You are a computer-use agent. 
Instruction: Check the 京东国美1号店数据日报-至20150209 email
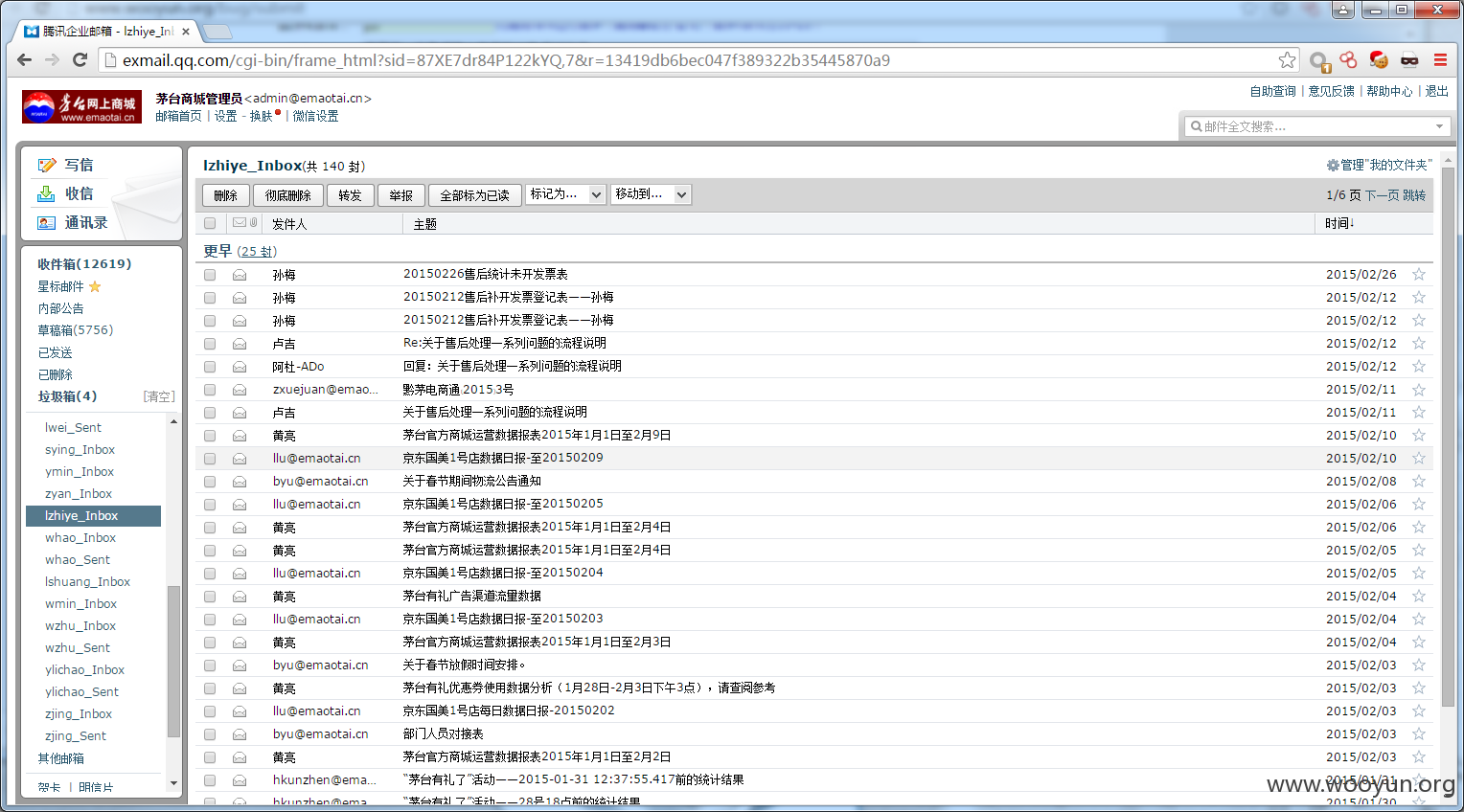pyautogui.click(x=210, y=459)
